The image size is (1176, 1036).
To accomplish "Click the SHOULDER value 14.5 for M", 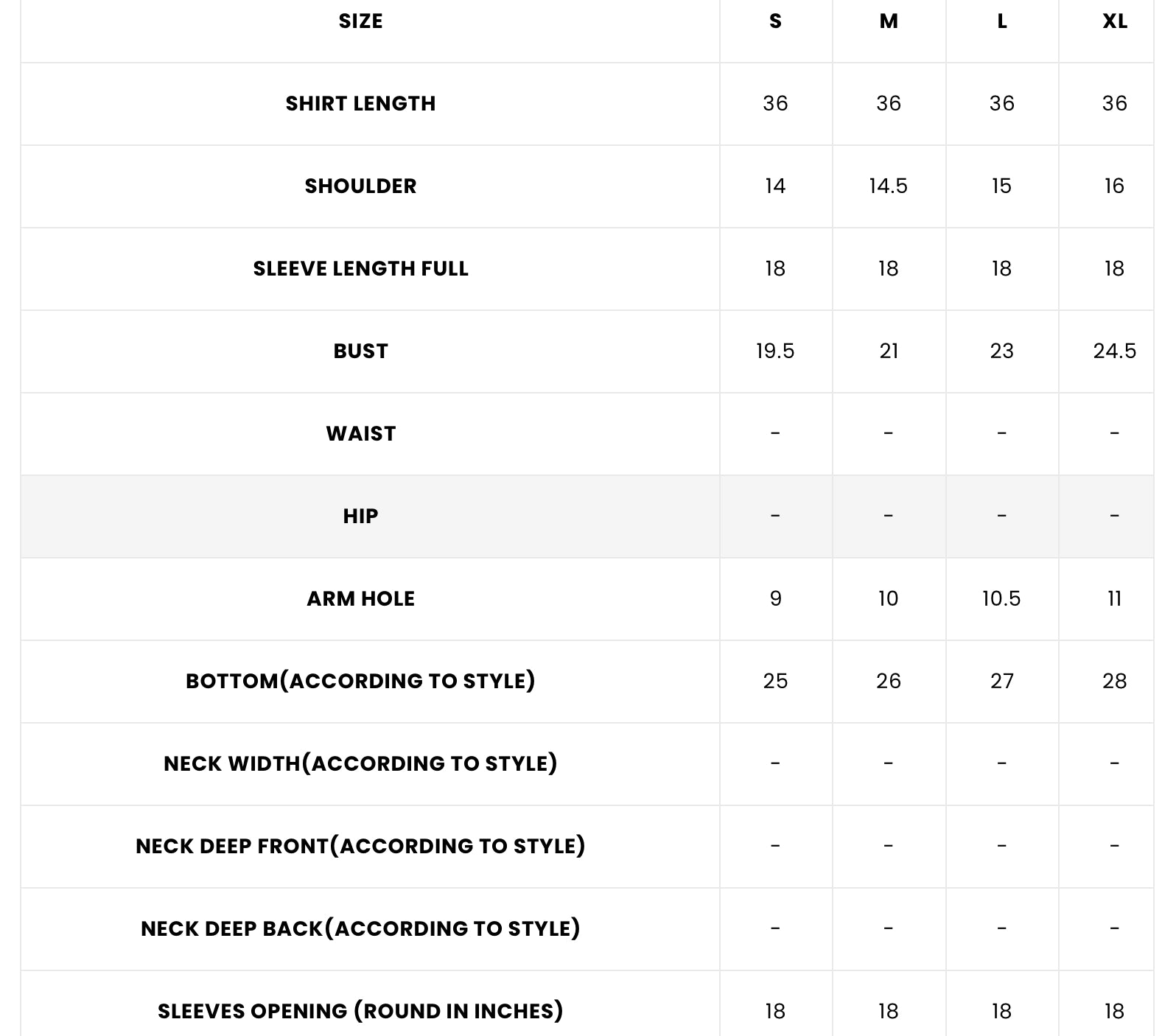I will tap(889, 186).
